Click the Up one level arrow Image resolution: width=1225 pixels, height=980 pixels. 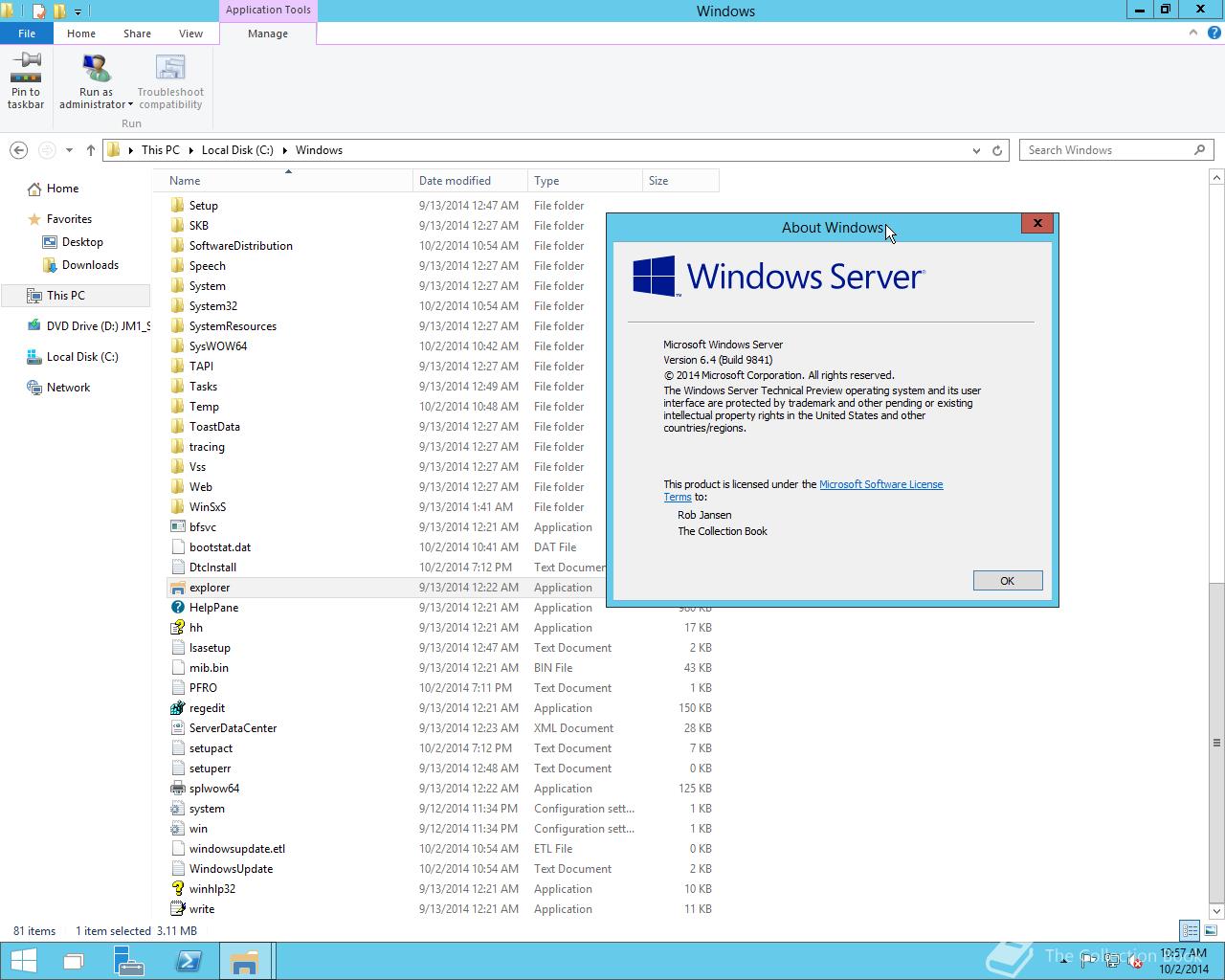[91, 150]
